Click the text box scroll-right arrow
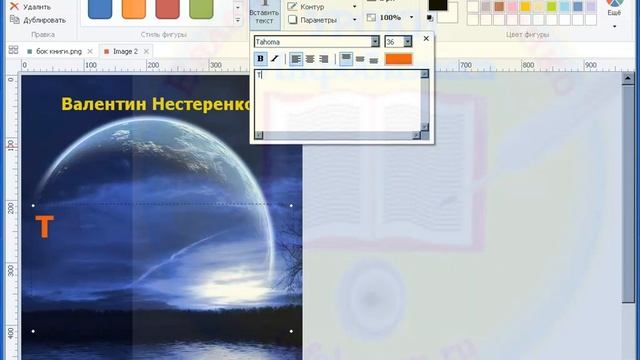This screenshot has width=640, height=360. (416, 135)
